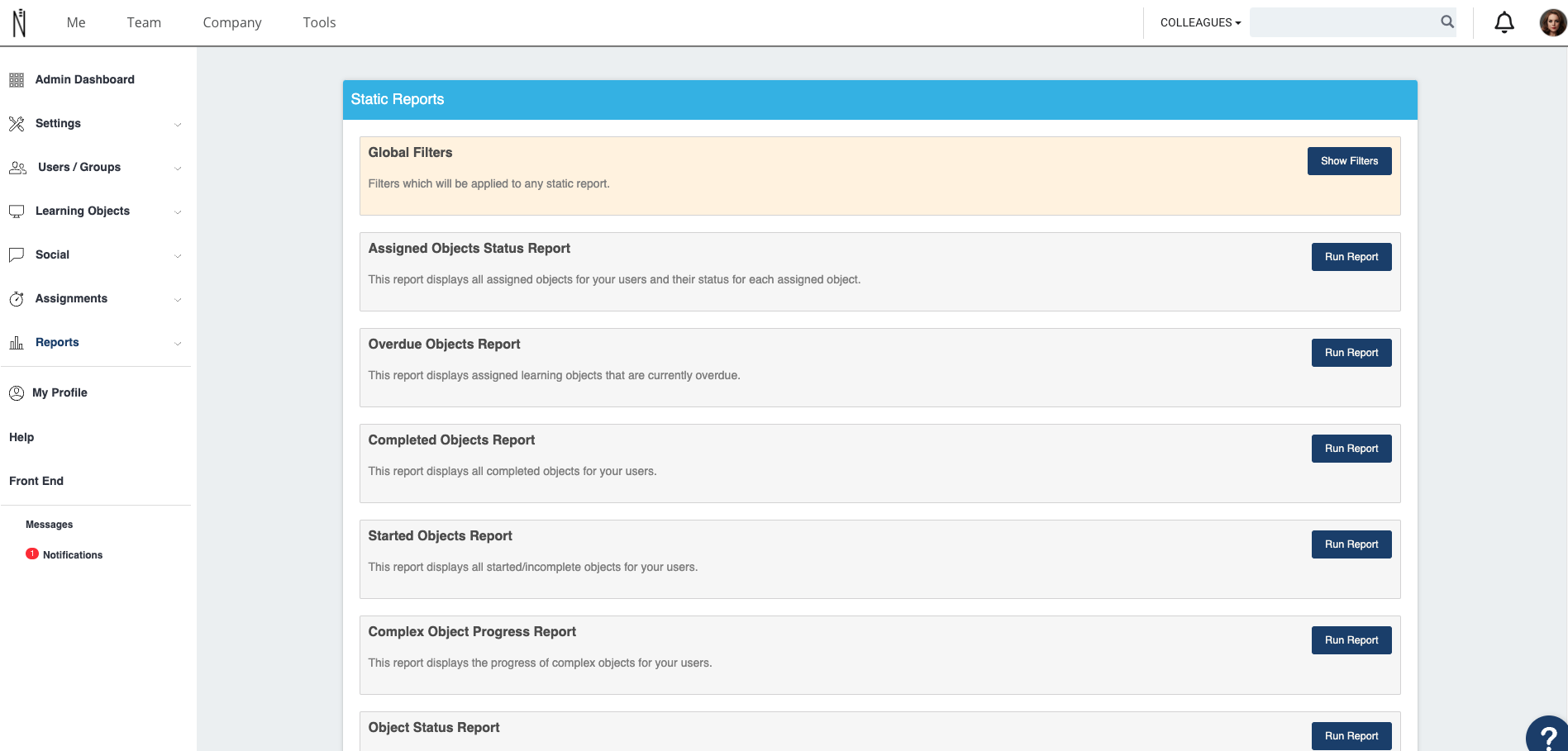
Task: Click the Overdue Objects Report heading
Action: pos(444,345)
